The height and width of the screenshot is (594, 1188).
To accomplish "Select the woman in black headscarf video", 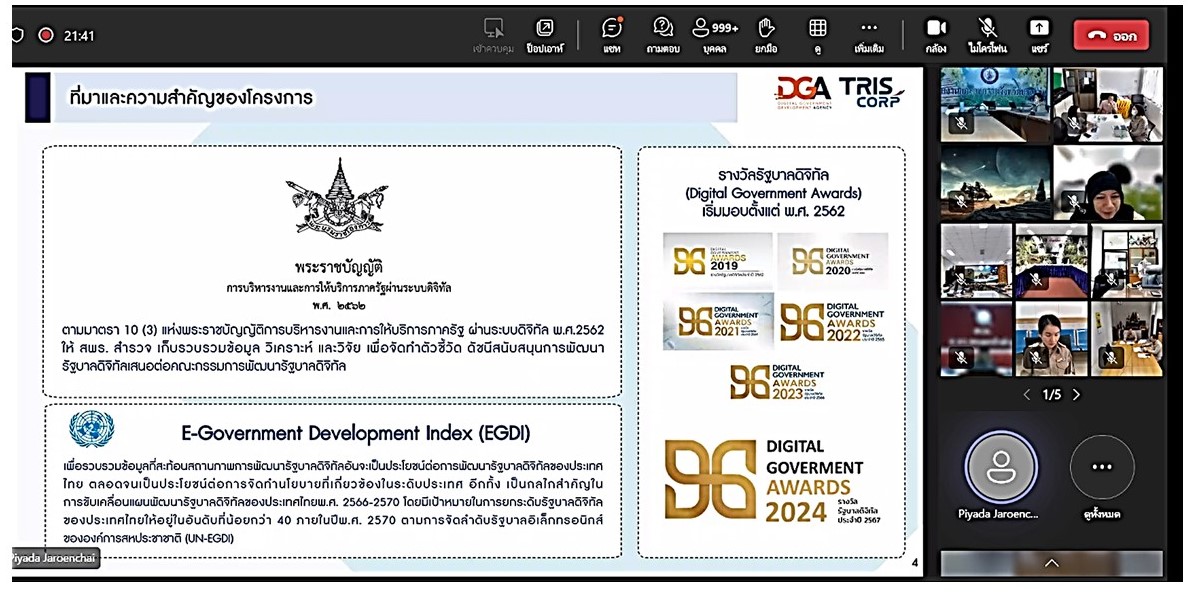I will [x=1108, y=183].
